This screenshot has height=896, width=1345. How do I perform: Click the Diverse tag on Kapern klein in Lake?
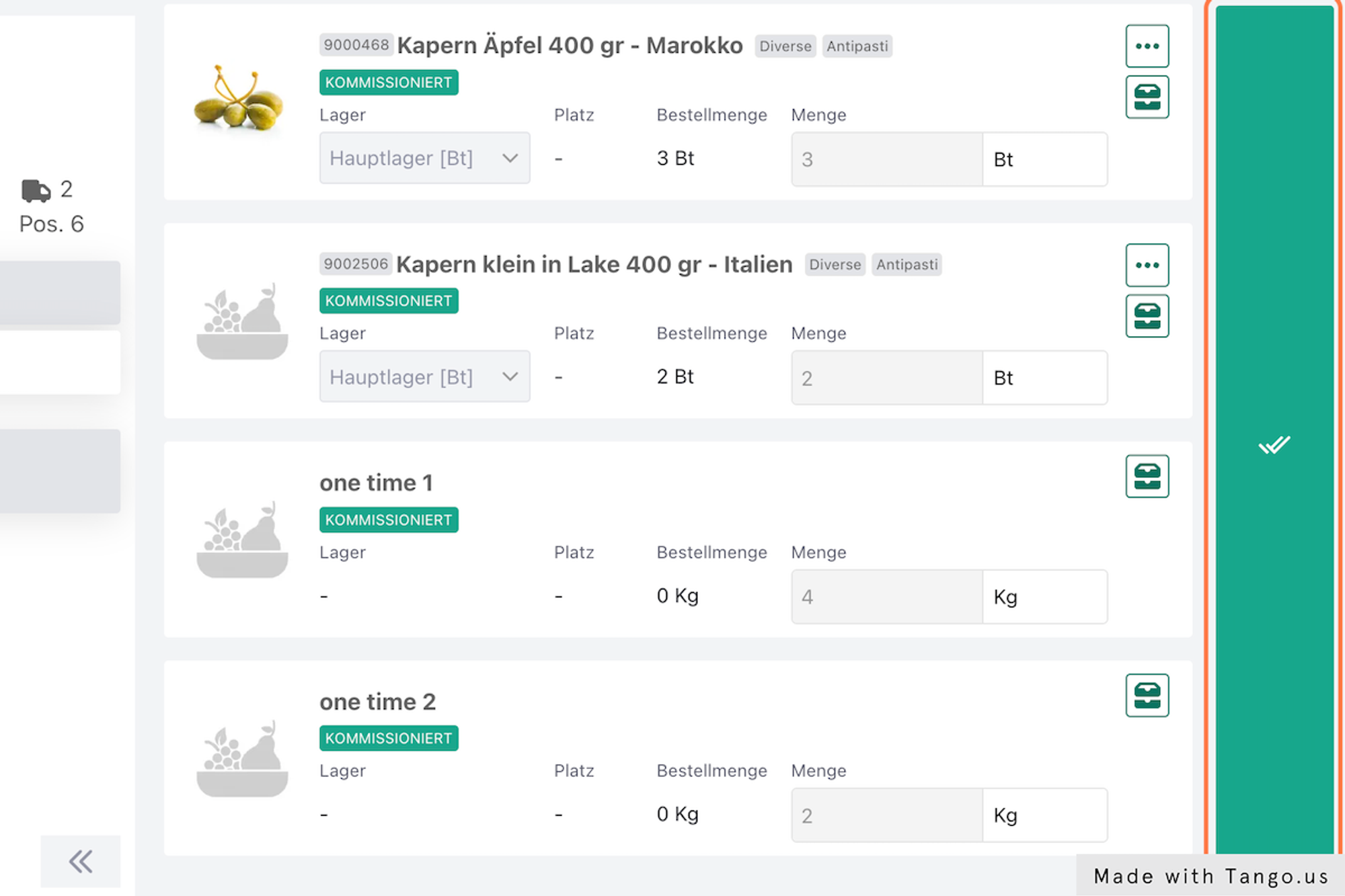point(835,265)
